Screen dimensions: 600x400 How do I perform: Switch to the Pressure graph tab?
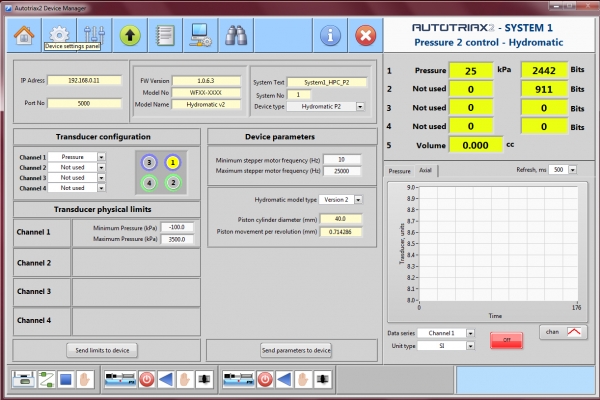[x=399, y=171]
